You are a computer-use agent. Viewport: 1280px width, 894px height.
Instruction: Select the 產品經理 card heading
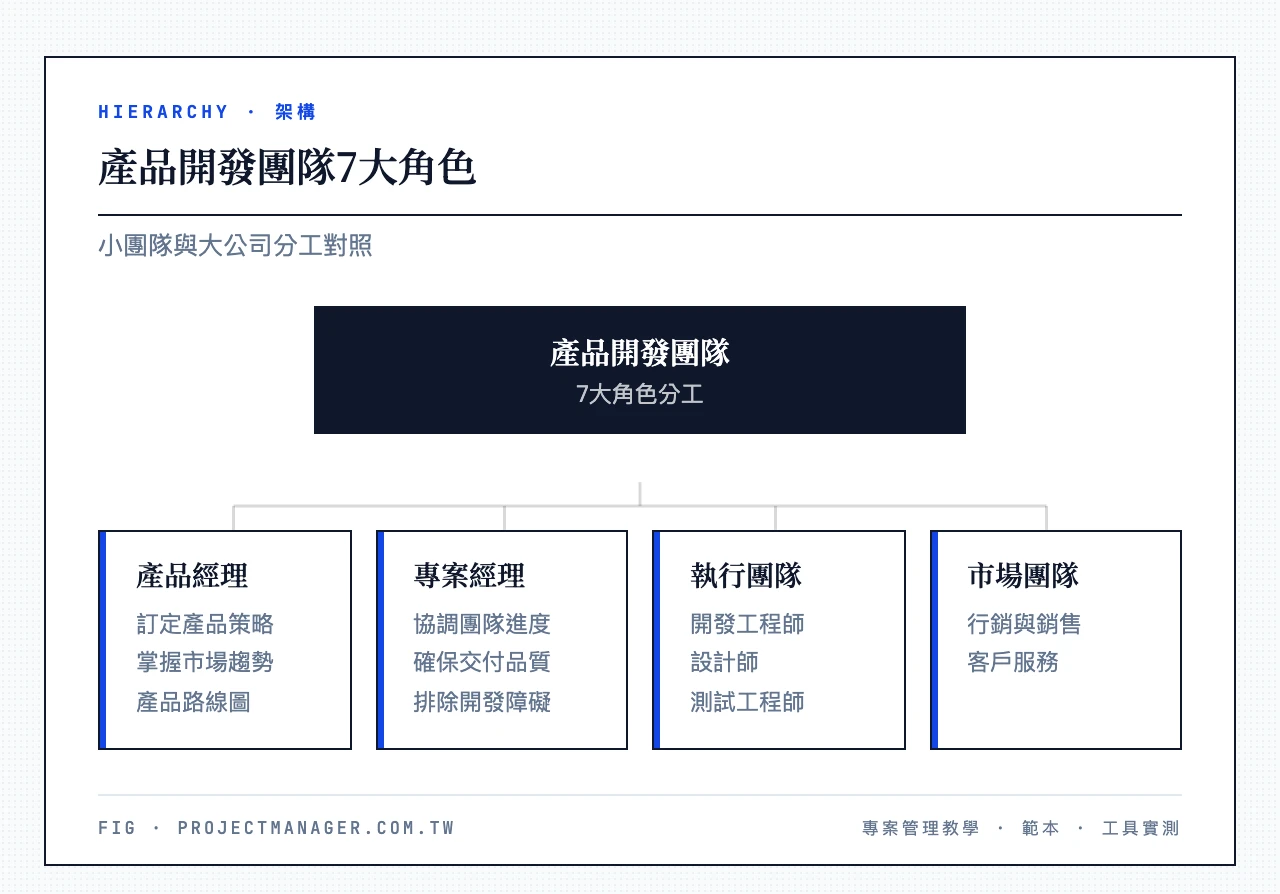pyautogui.click(x=192, y=575)
